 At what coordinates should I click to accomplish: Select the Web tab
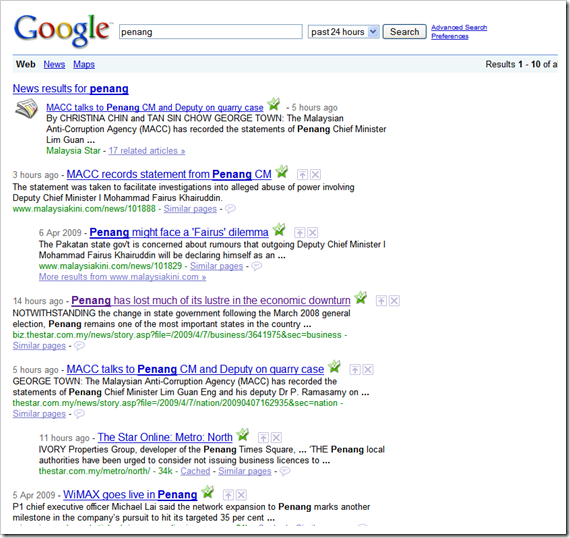coord(25,64)
